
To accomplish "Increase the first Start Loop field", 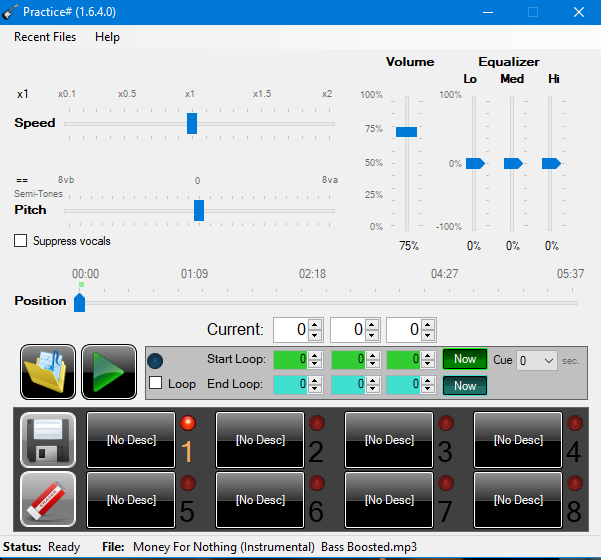I will tap(315, 355).
